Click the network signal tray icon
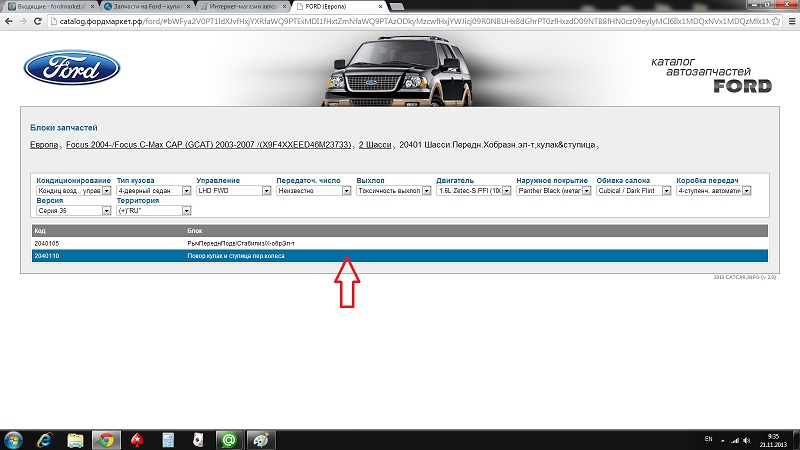This screenshot has height=450, width=800. pyautogui.click(x=735, y=440)
